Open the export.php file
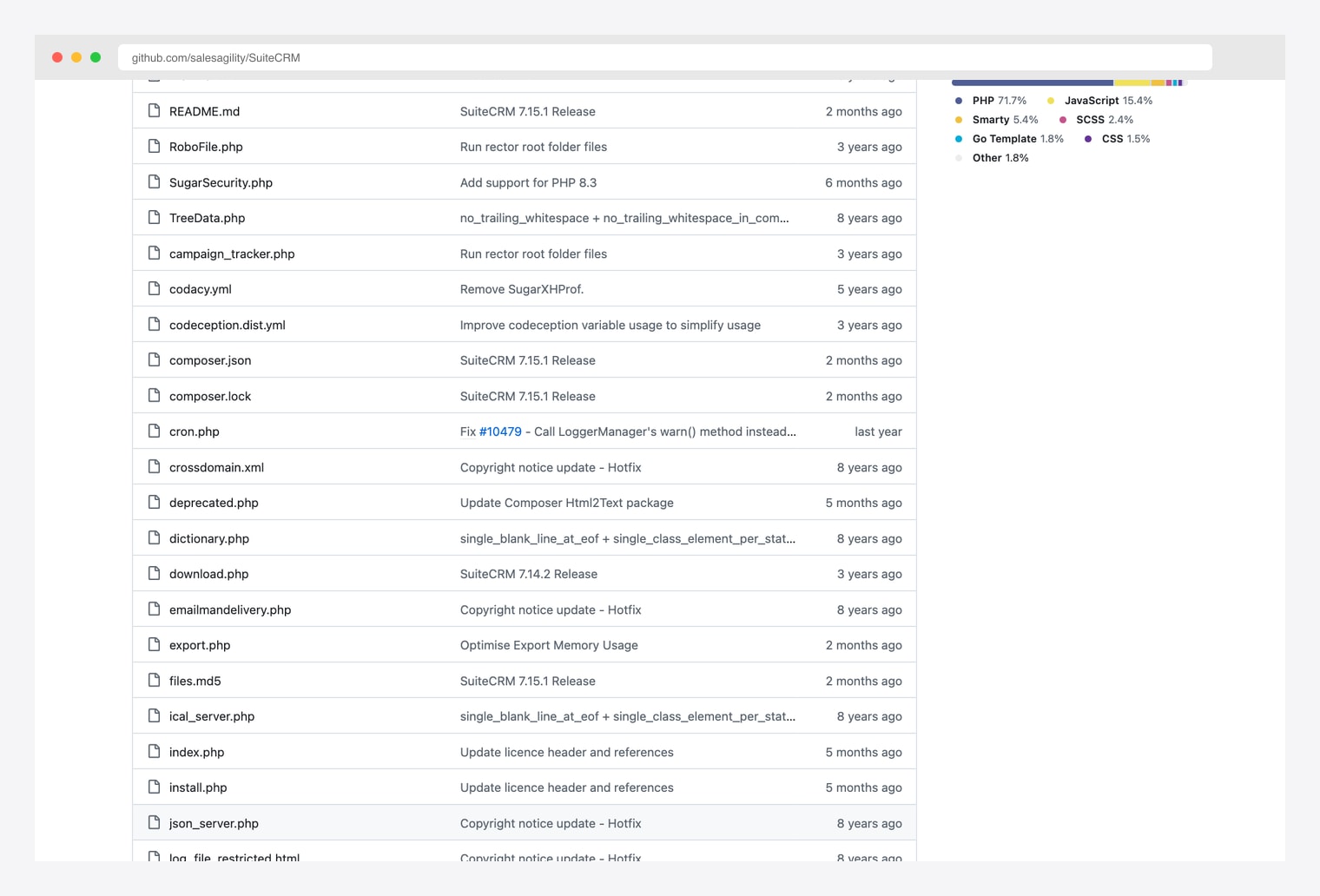This screenshot has width=1320, height=896. [200, 645]
